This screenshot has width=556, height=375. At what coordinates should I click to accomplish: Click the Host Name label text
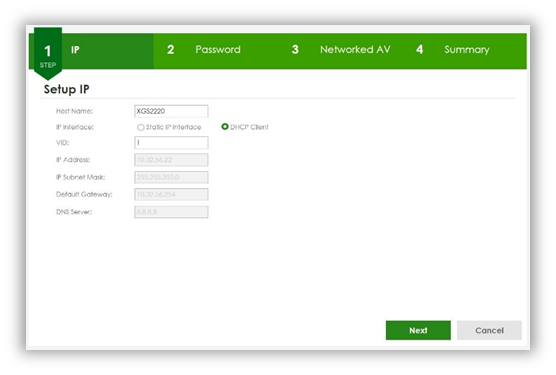(x=74, y=111)
